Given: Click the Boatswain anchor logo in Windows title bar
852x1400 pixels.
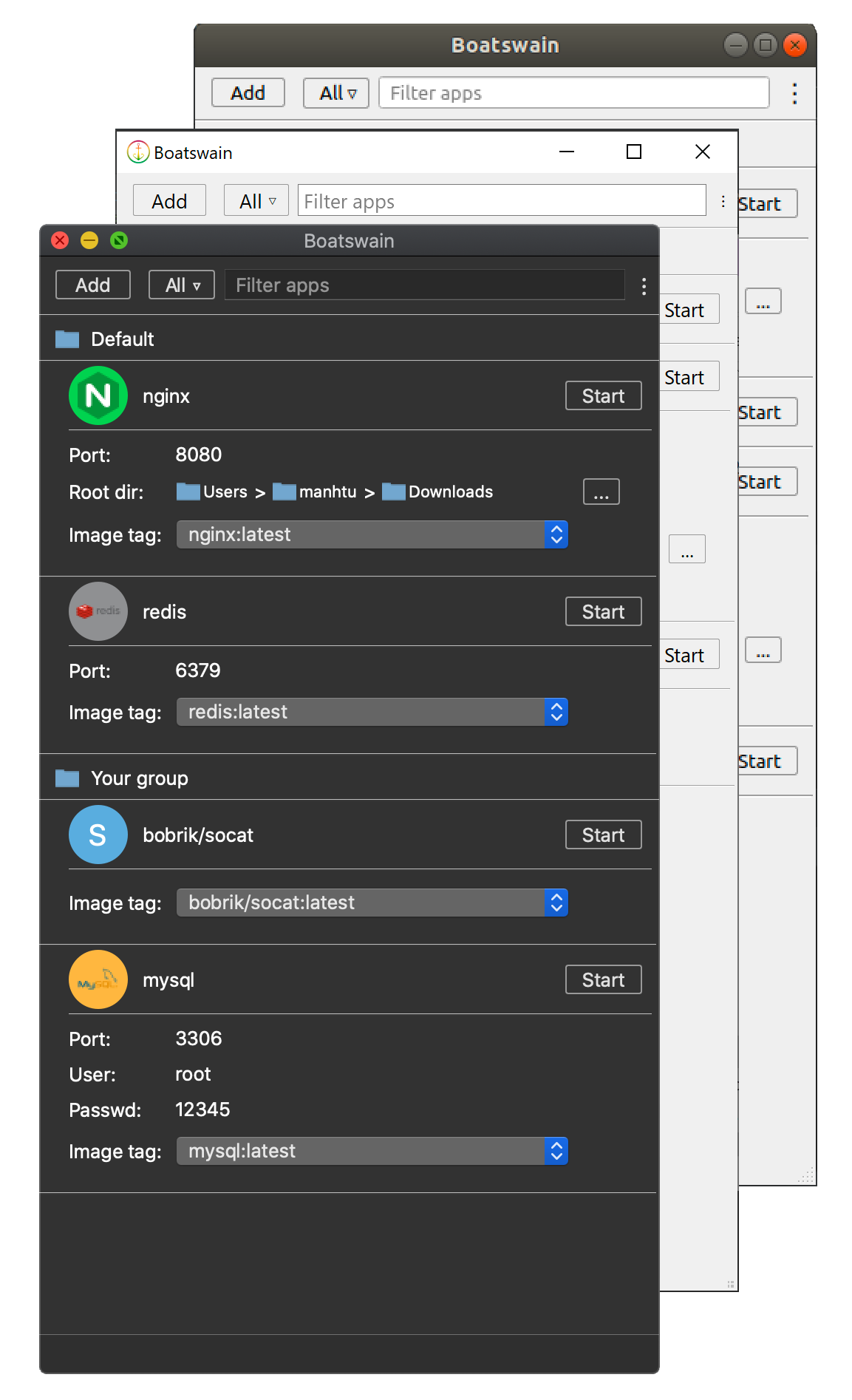Looking at the screenshot, I should pos(138,152).
